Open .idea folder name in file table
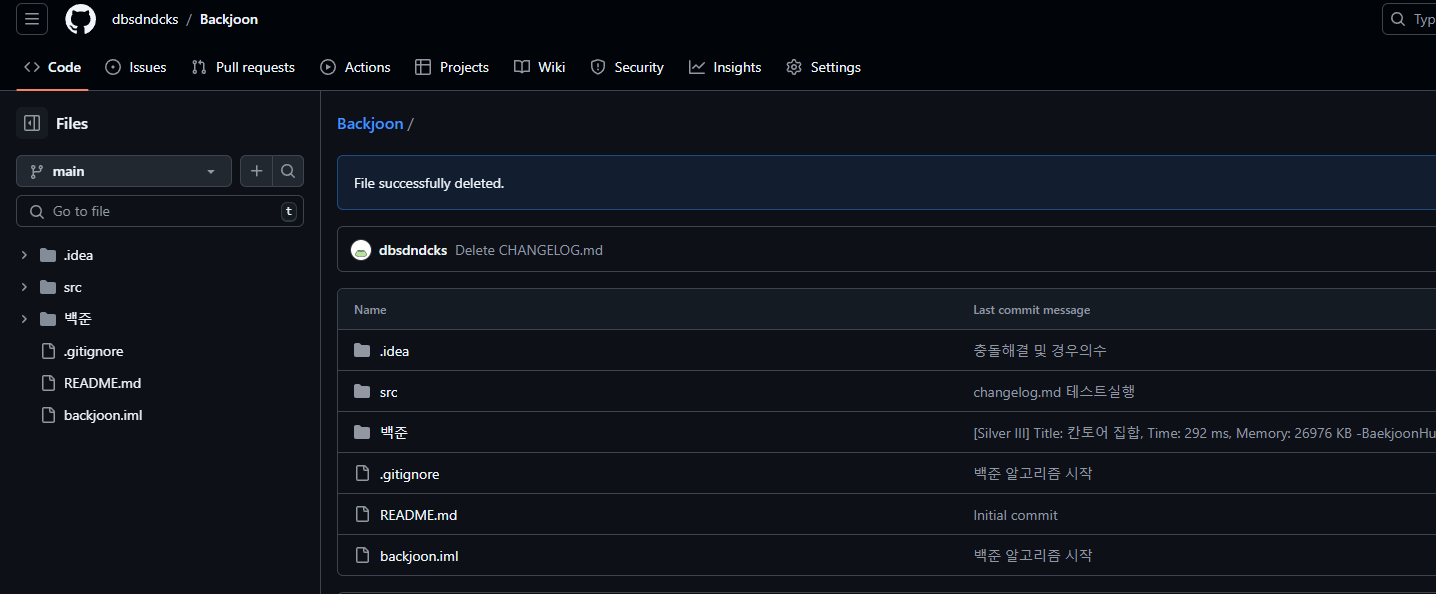Image resolution: width=1436 pixels, height=594 pixels. tap(394, 351)
